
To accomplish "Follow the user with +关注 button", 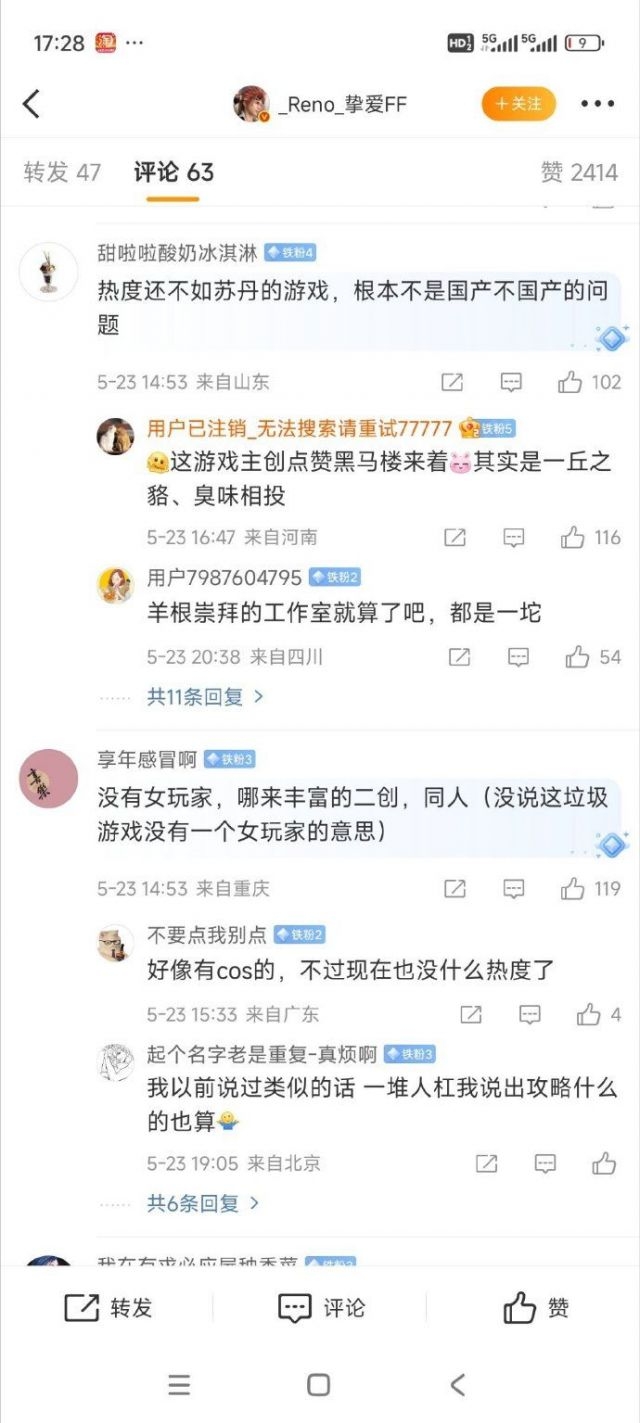I will tap(518, 104).
